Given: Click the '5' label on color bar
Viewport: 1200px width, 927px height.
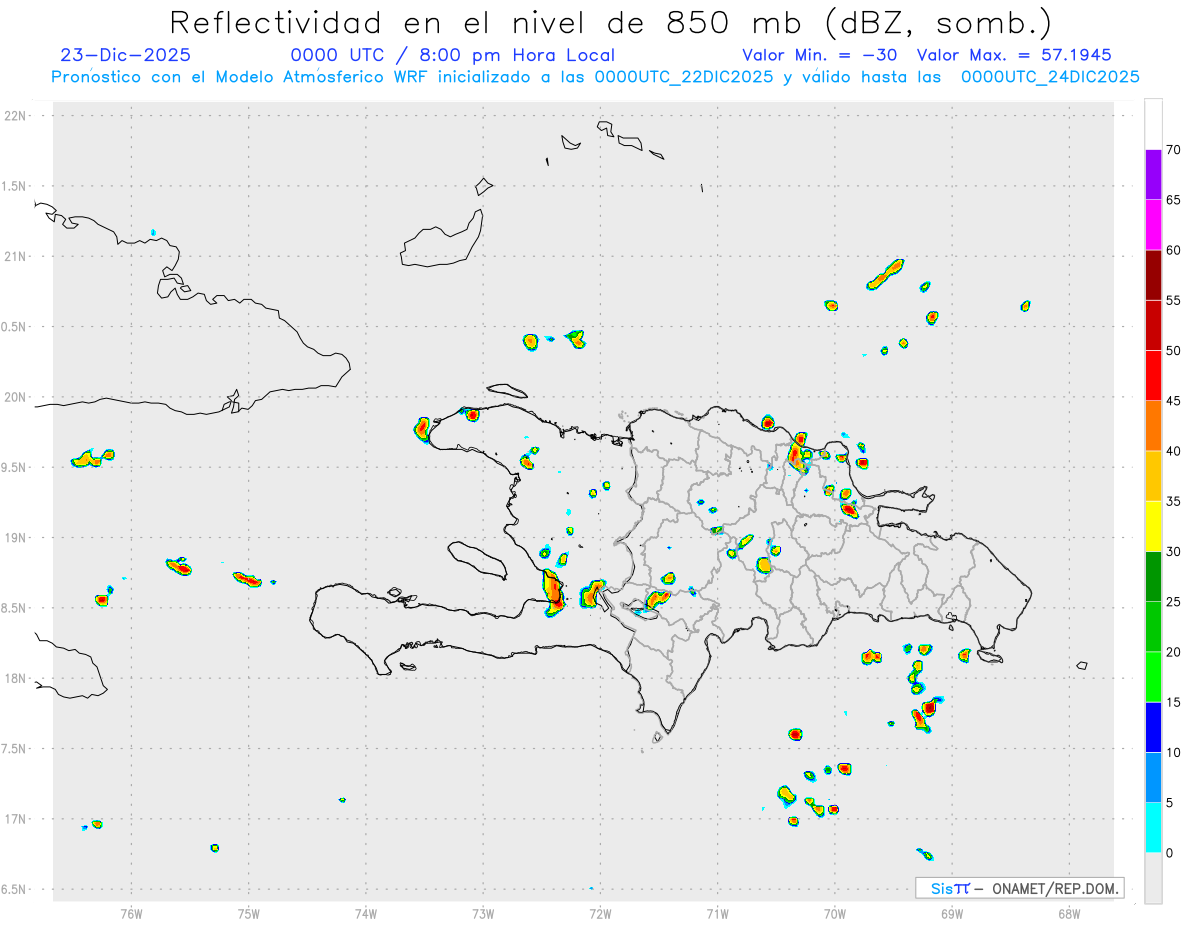Looking at the screenshot, I should pyautogui.click(x=1170, y=803).
